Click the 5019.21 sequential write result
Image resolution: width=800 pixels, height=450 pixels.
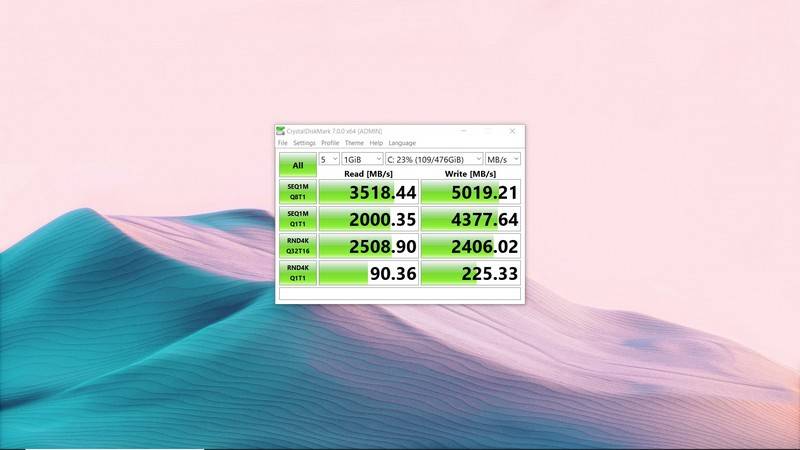point(470,192)
